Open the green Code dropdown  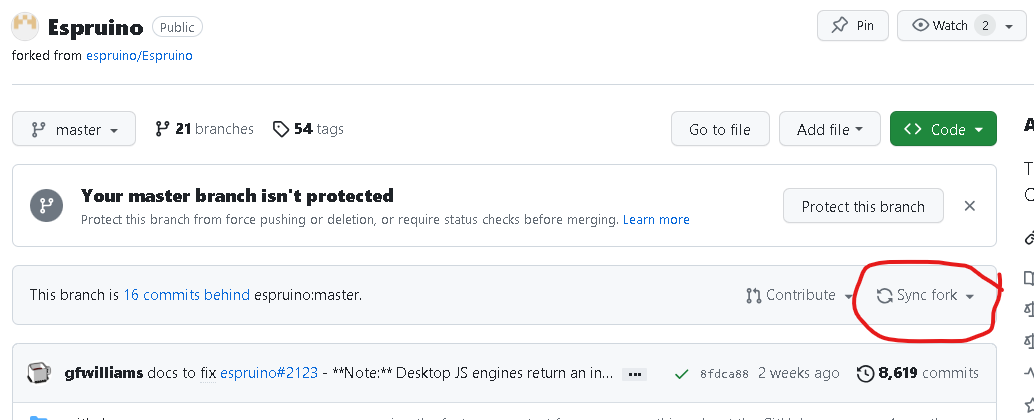click(x=943, y=129)
